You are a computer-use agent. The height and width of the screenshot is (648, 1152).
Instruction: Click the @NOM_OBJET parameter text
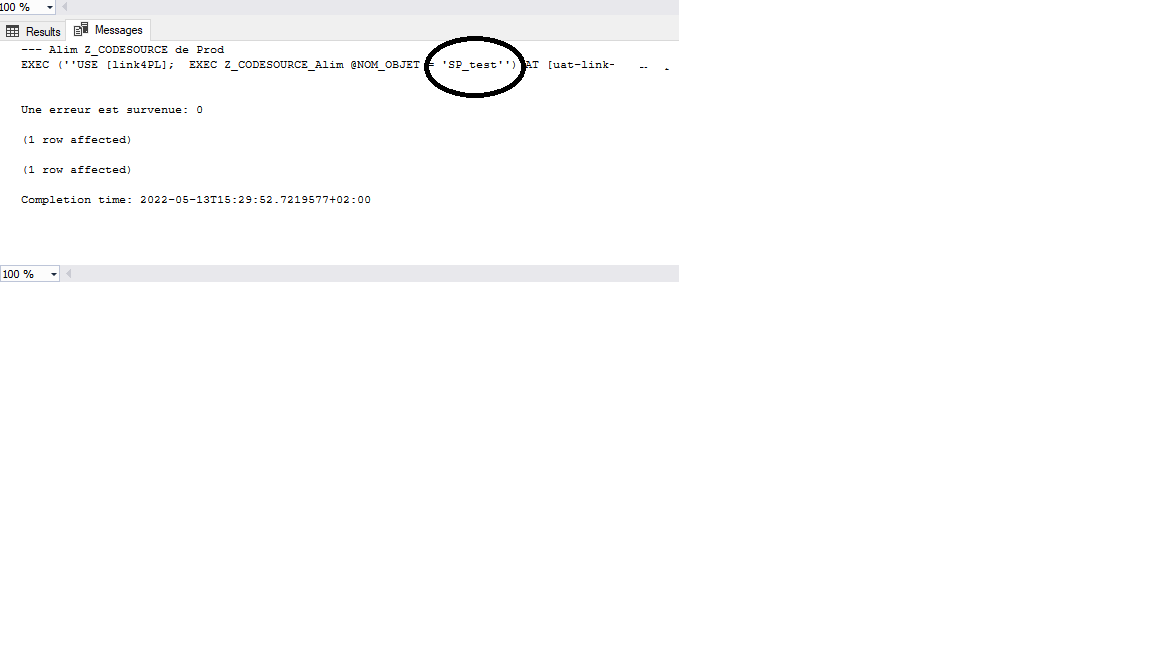[x=384, y=65]
